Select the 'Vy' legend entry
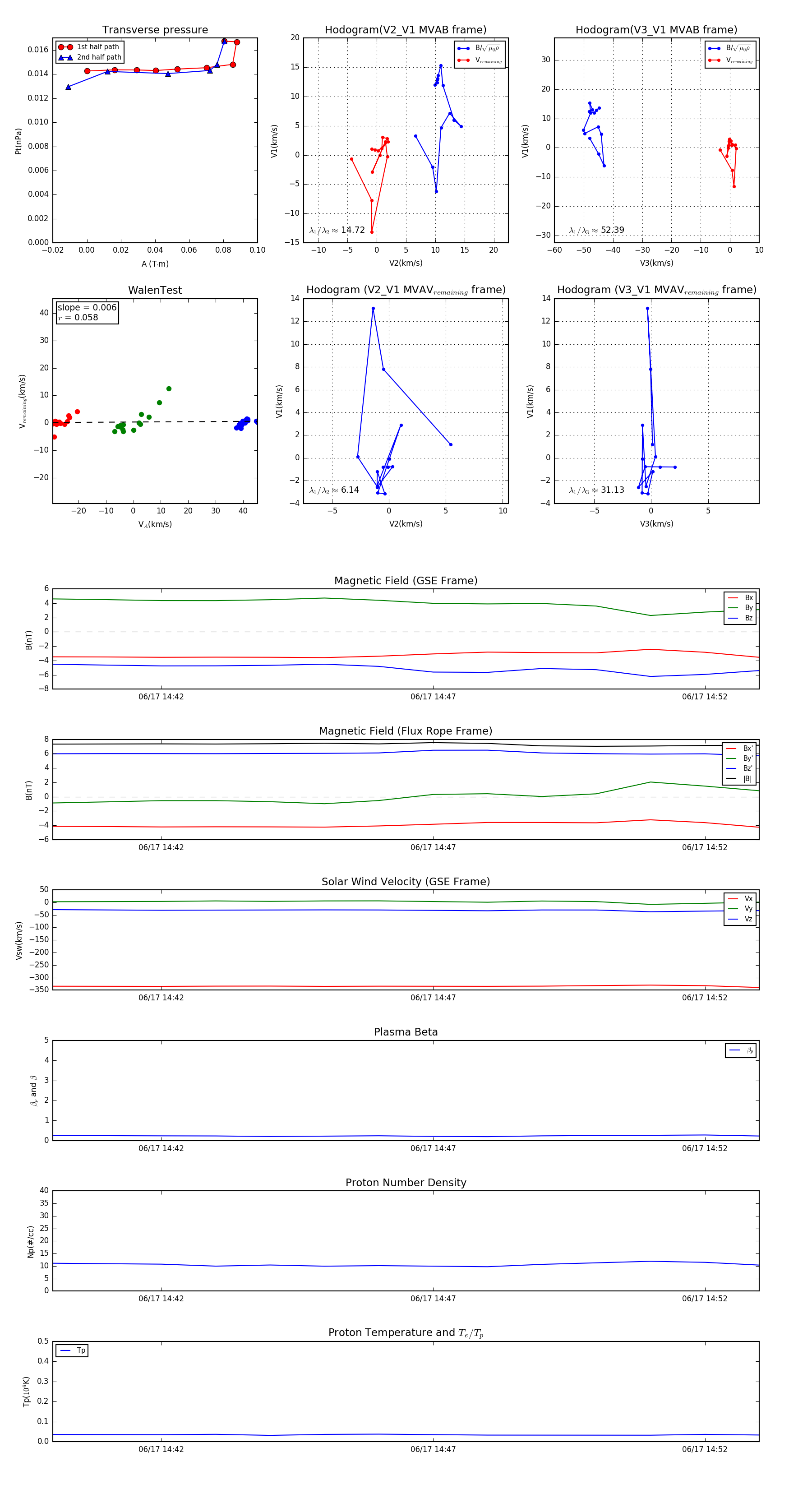This screenshot has width=812, height=1489. pyautogui.click(x=740, y=909)
